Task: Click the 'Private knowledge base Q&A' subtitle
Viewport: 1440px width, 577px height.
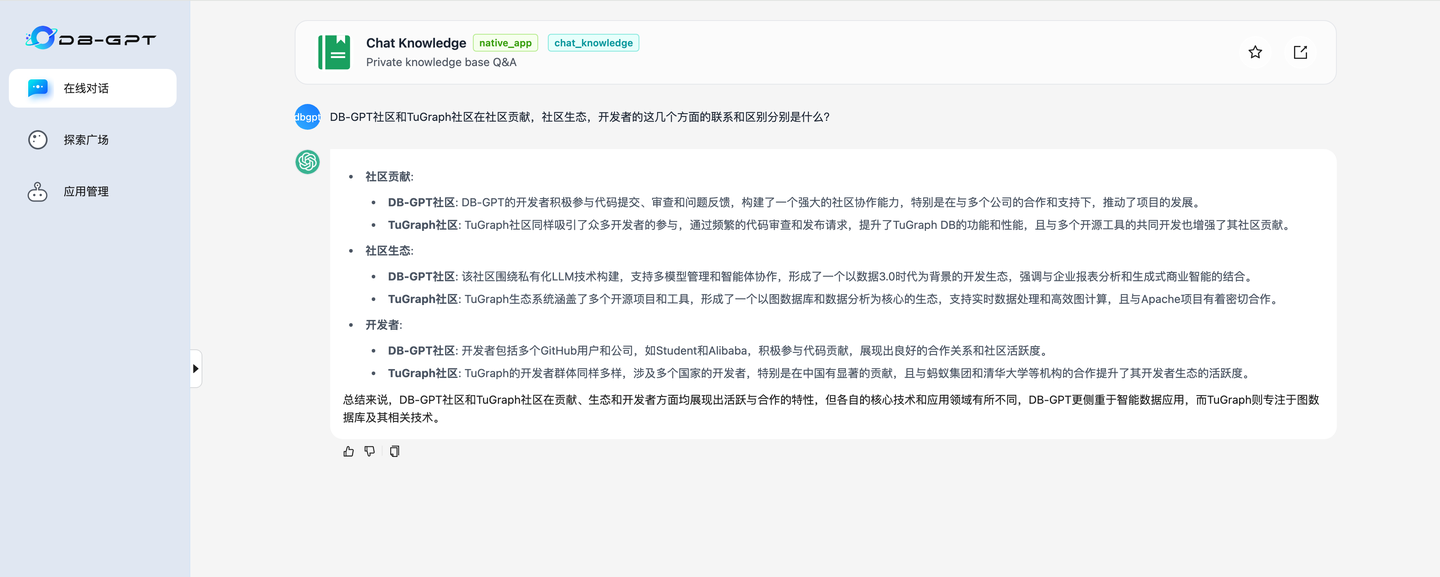Action: click(x=441, y=62)
